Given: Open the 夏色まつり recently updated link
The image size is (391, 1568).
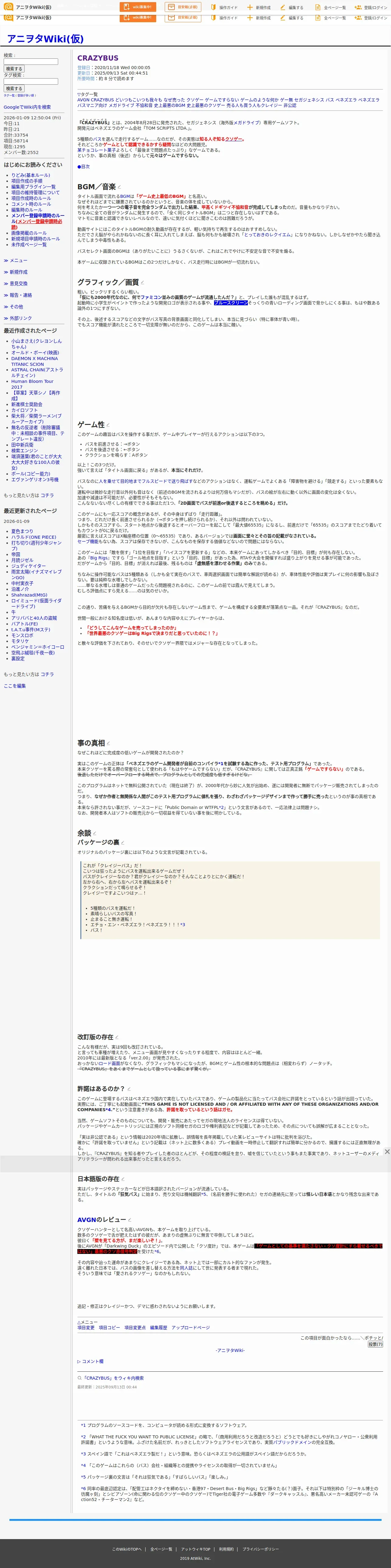Looking at the screenshot, I should click(22, 531).
